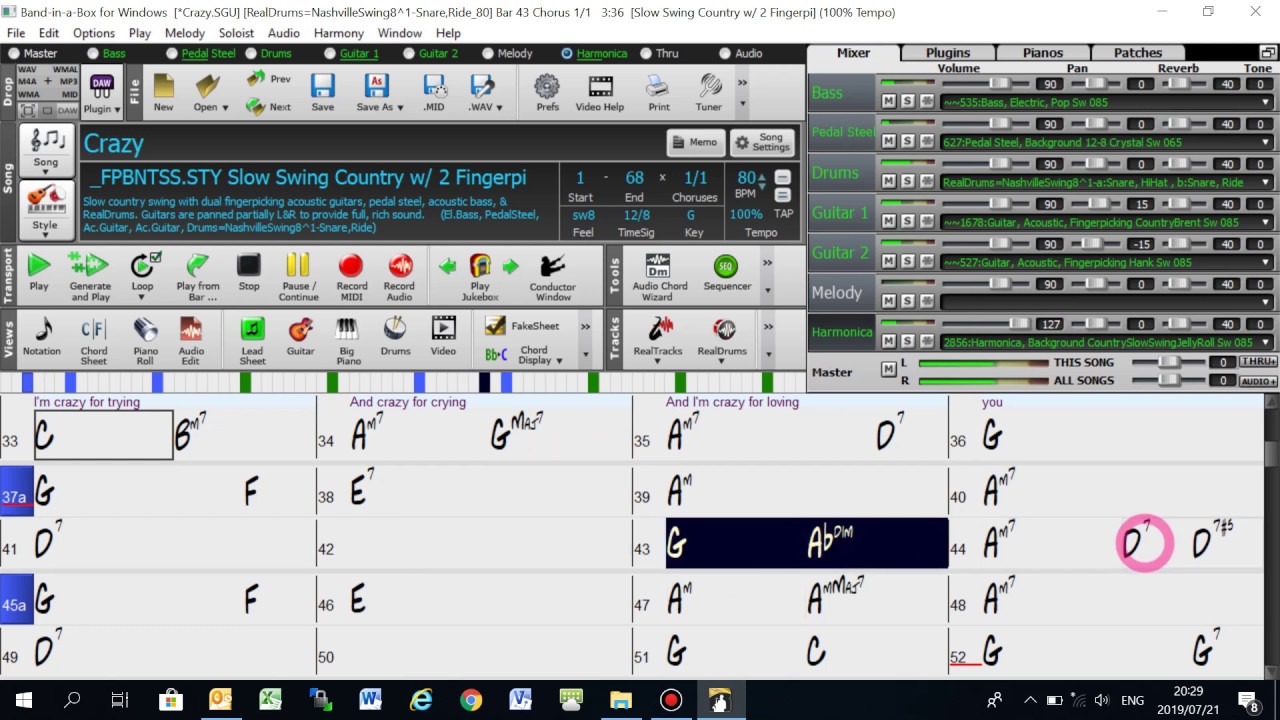Open the Melody menu
Viewport: 1280px width, 720px height.
tap(185, 33)
